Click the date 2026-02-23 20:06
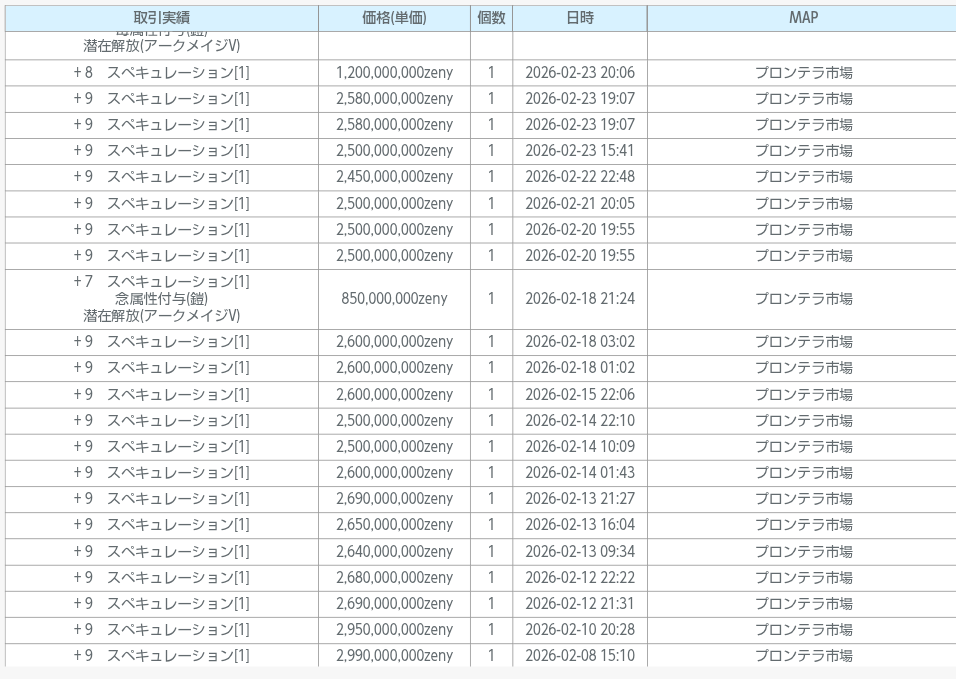The height and width of the screenshot is (679, 956). coord(579,73)
